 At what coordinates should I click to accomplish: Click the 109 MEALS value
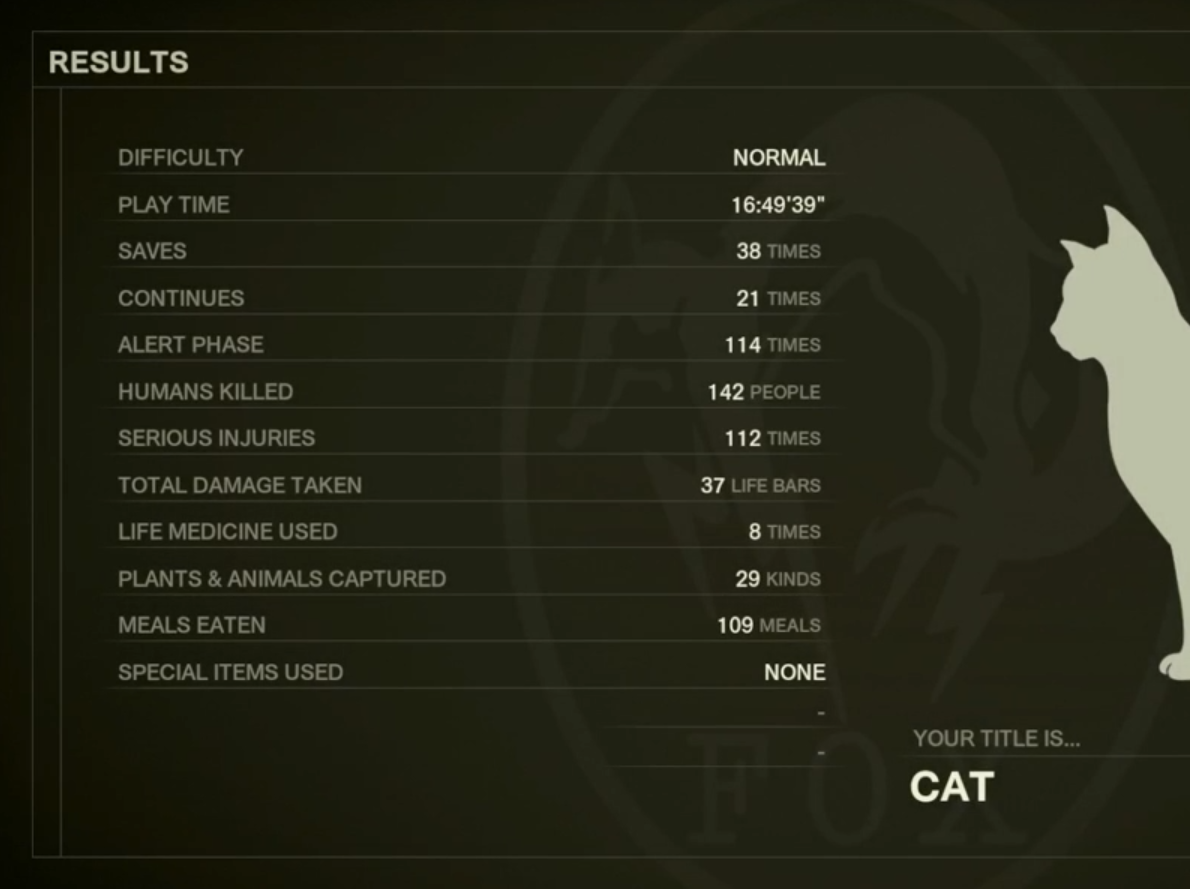coord(769,625)
